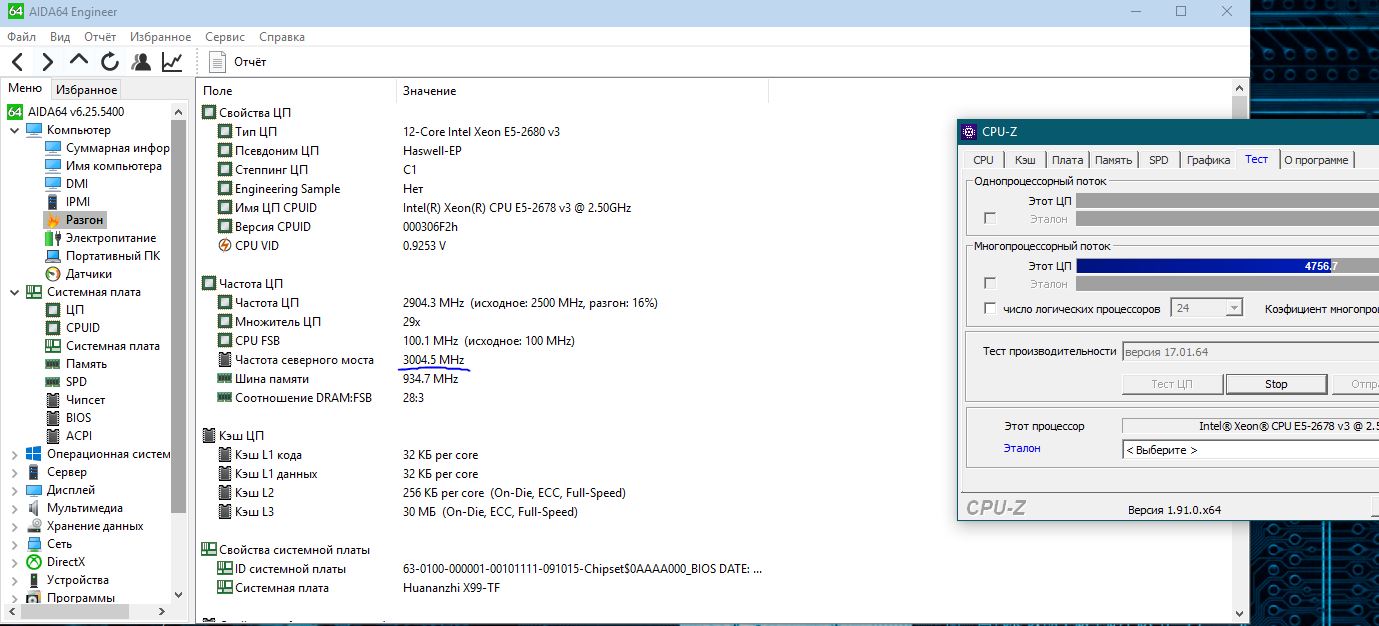
Task: Toggle the single-thread Эталон checkbox in CPU-Z
Action: (x=990, y=218)
